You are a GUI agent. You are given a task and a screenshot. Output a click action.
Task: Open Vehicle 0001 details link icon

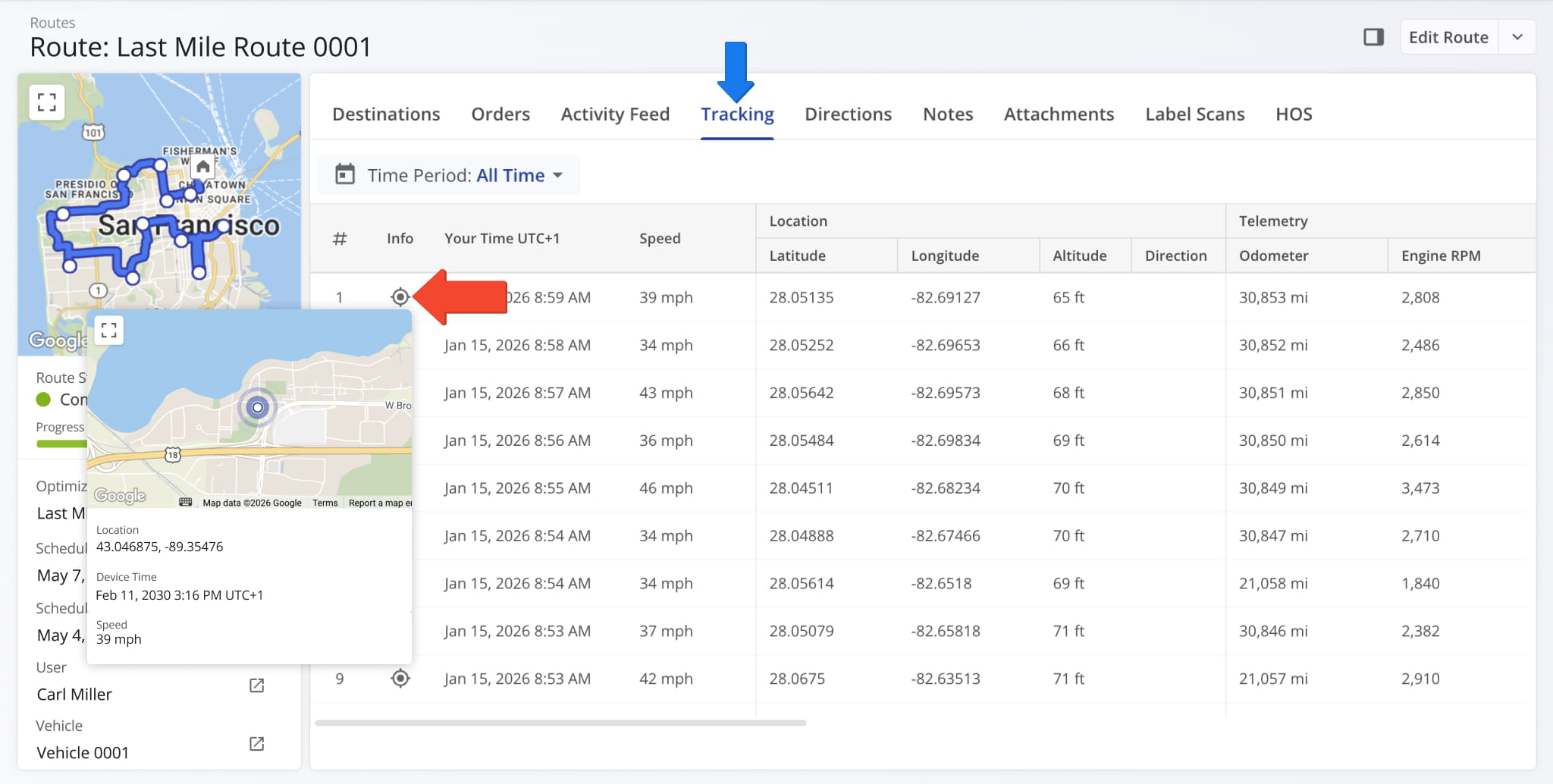[x=257, y=744]
